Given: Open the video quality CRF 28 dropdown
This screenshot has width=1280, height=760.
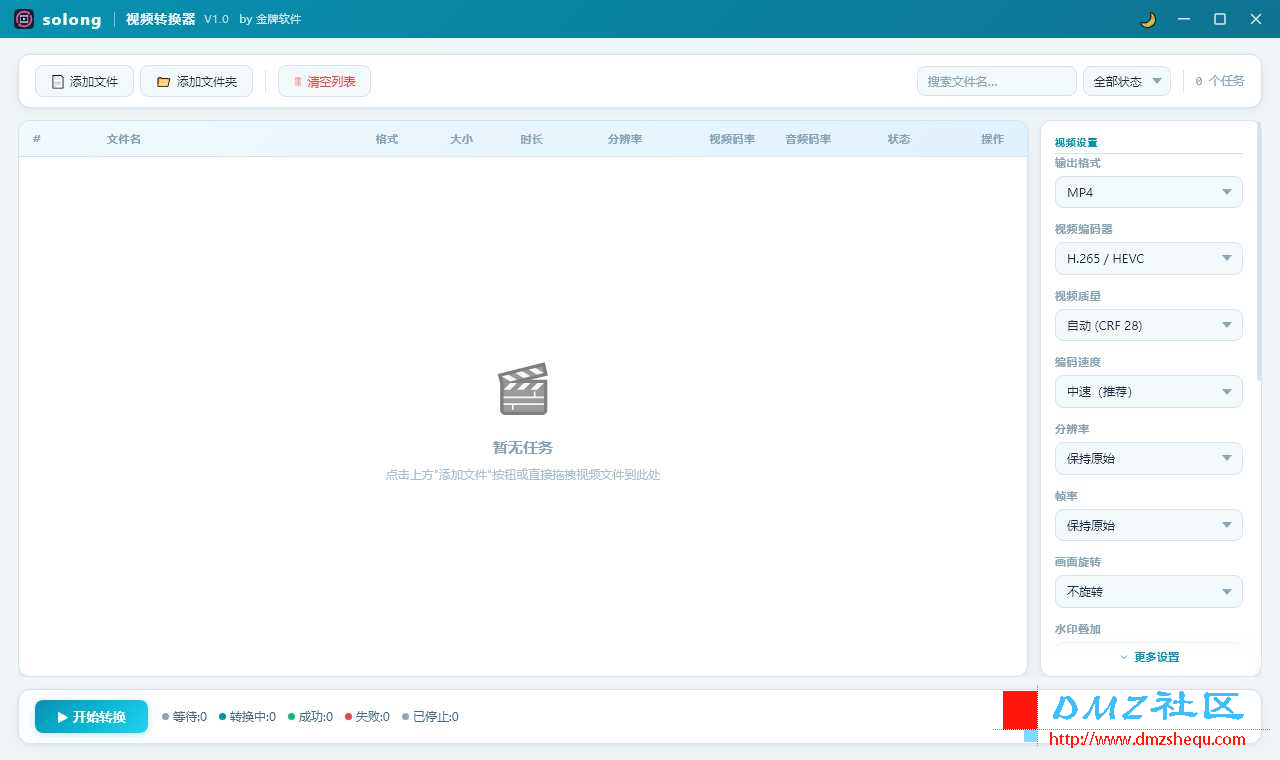Looking at the screenshot, I should point(1148,325).
